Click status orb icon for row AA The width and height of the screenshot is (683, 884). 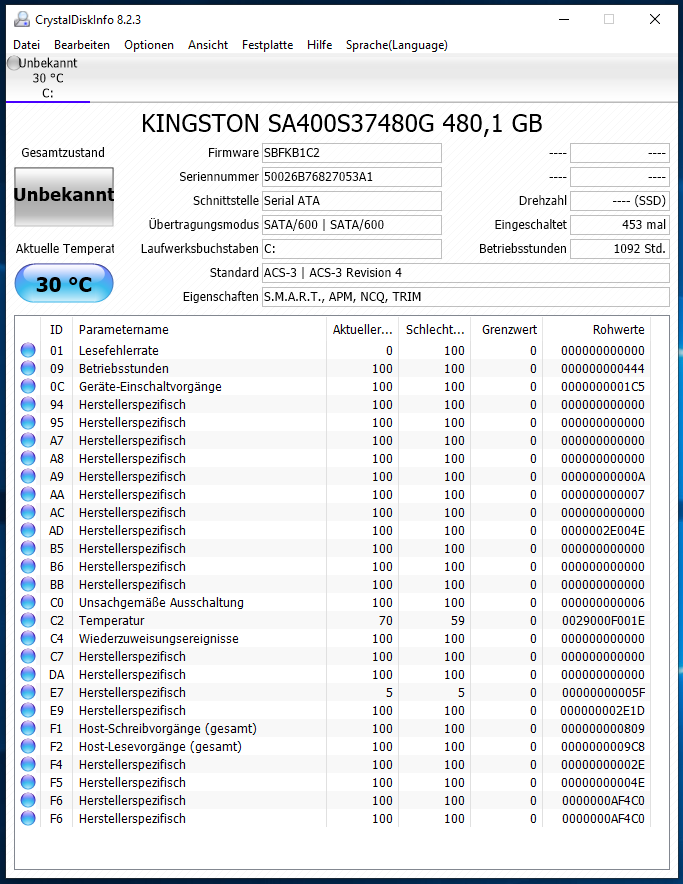(x=28, y=494)
